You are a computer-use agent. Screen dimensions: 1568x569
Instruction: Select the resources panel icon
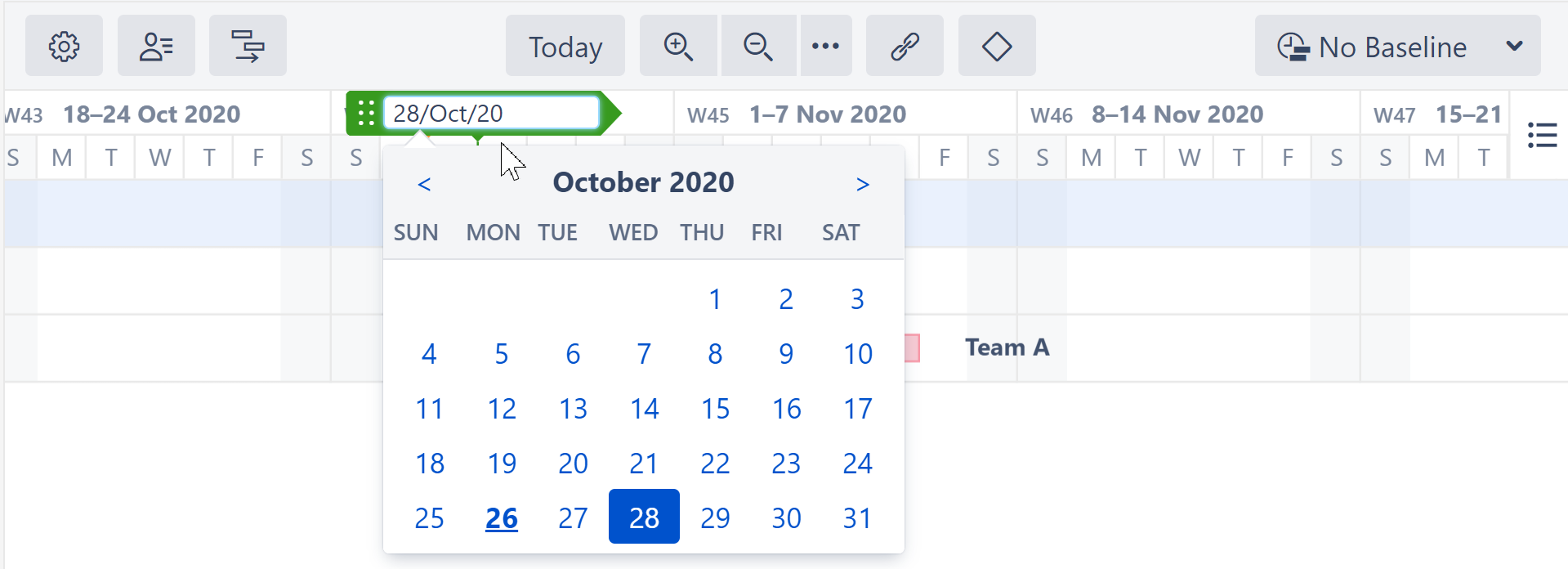pyautogui.click(x=156, y=46)
